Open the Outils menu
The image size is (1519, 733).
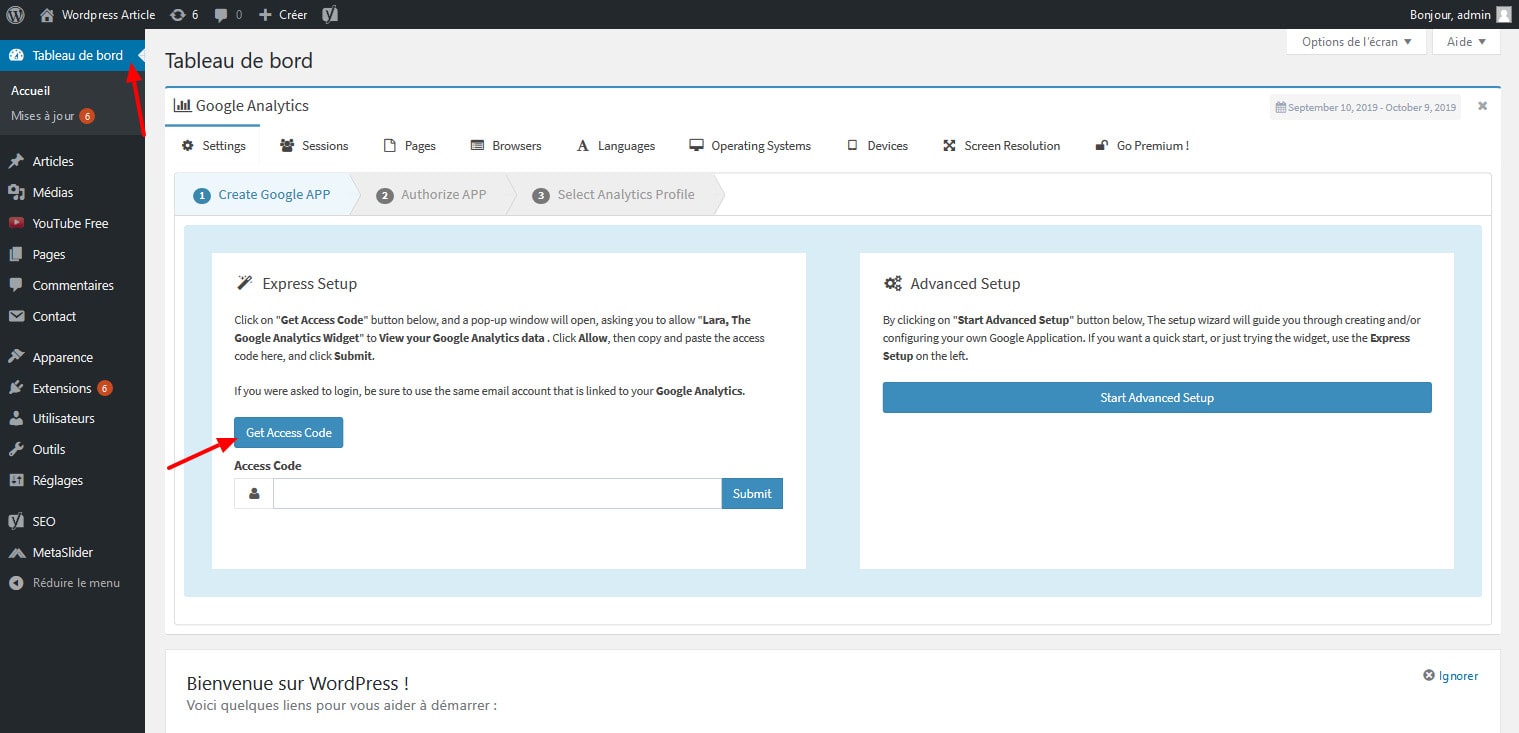click(72, 449)
